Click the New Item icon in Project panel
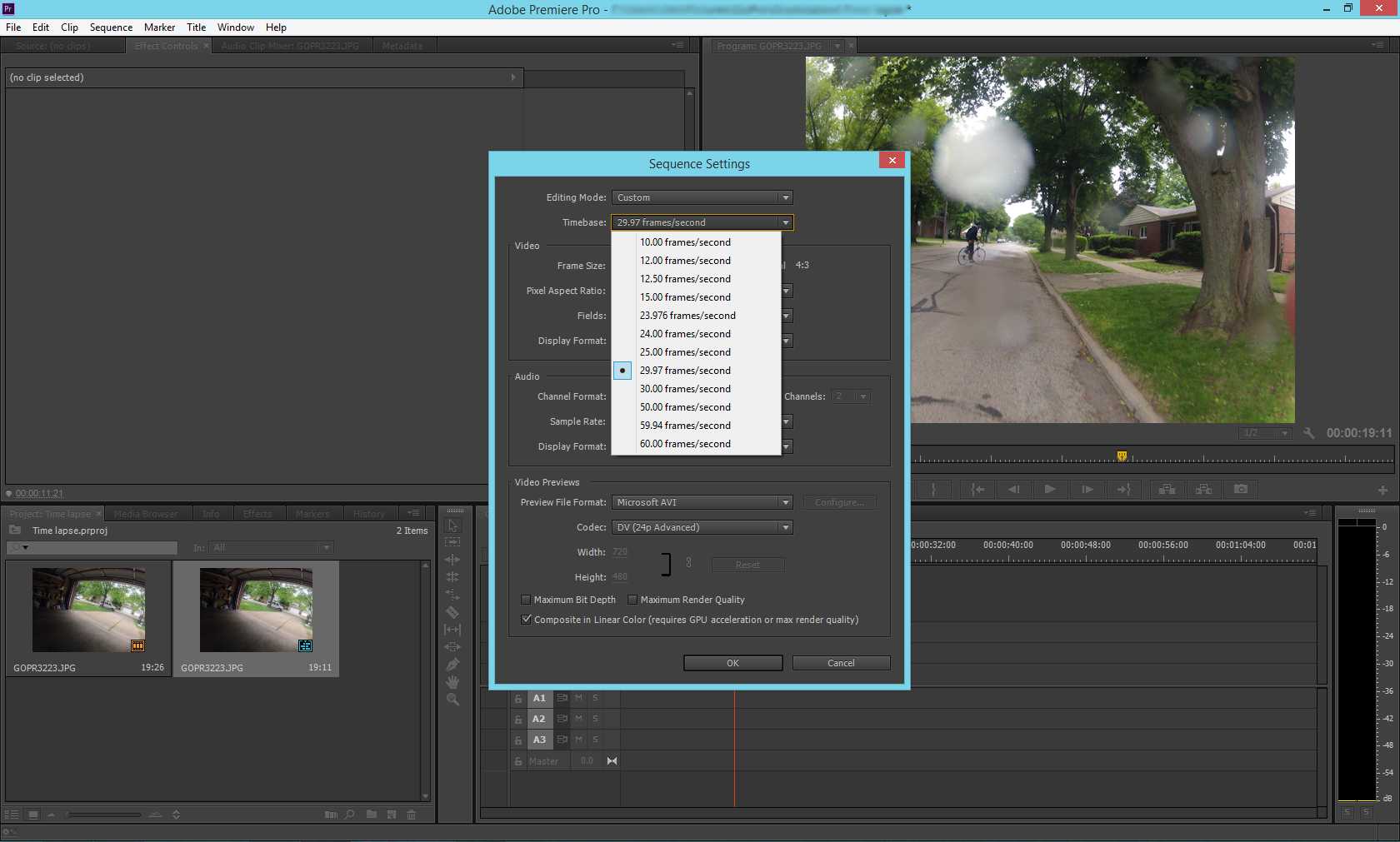This screenshot has height=842, width=1400. click(392, 815)
